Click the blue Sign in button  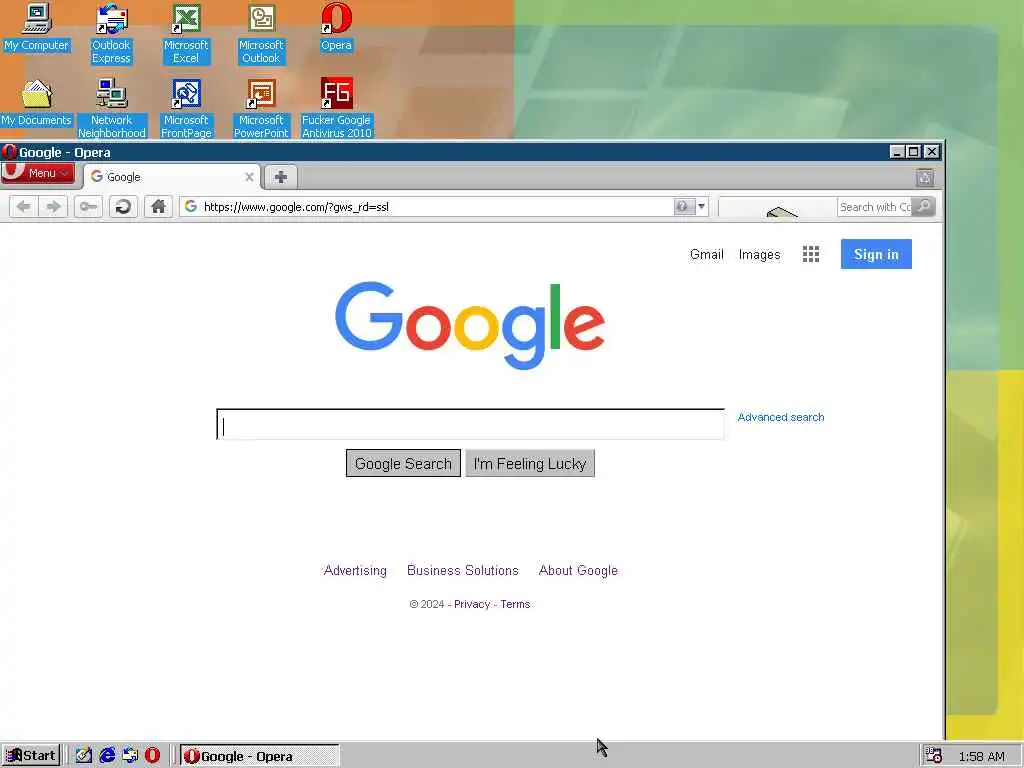point(876,254)
